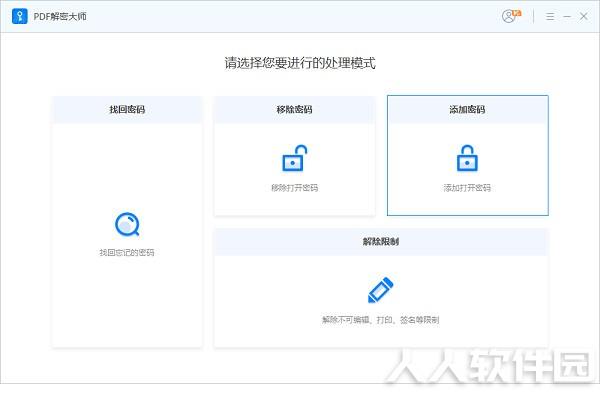Click the PDF解密大师 key logo icon
This screenshot has width=600, height=400.
(20, 16)
